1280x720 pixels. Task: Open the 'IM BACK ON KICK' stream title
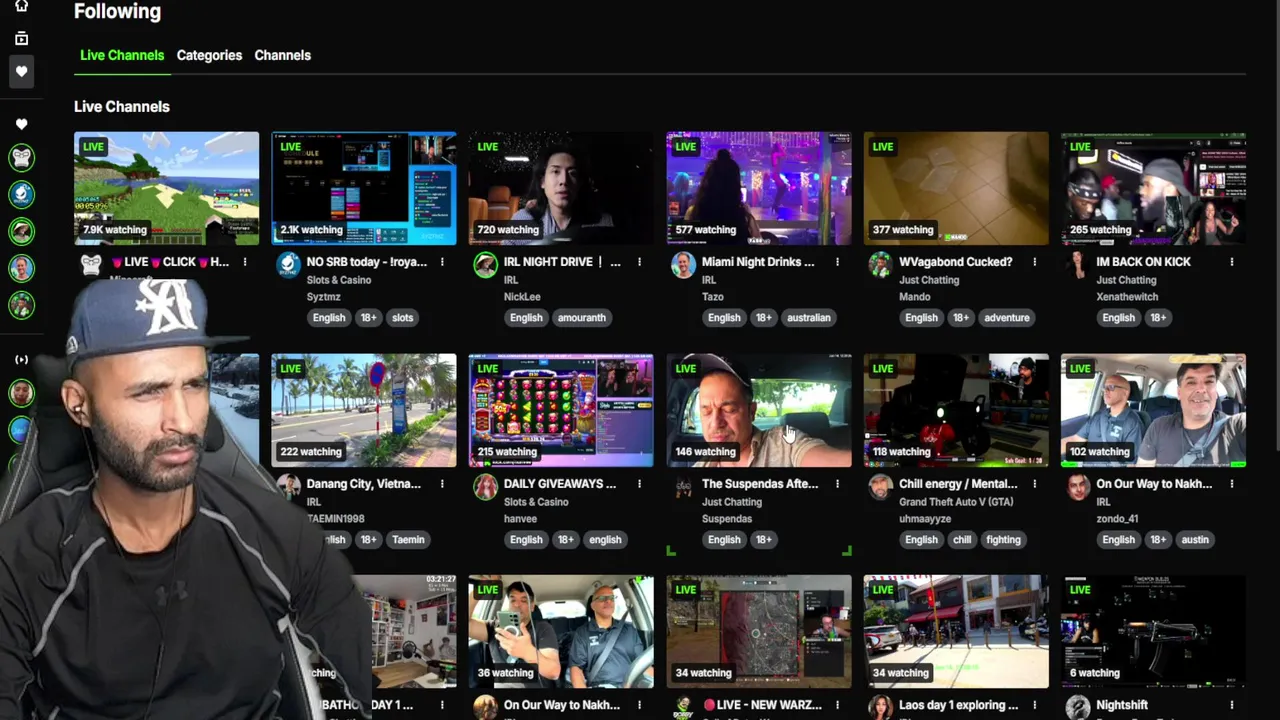coord(1143,262)
